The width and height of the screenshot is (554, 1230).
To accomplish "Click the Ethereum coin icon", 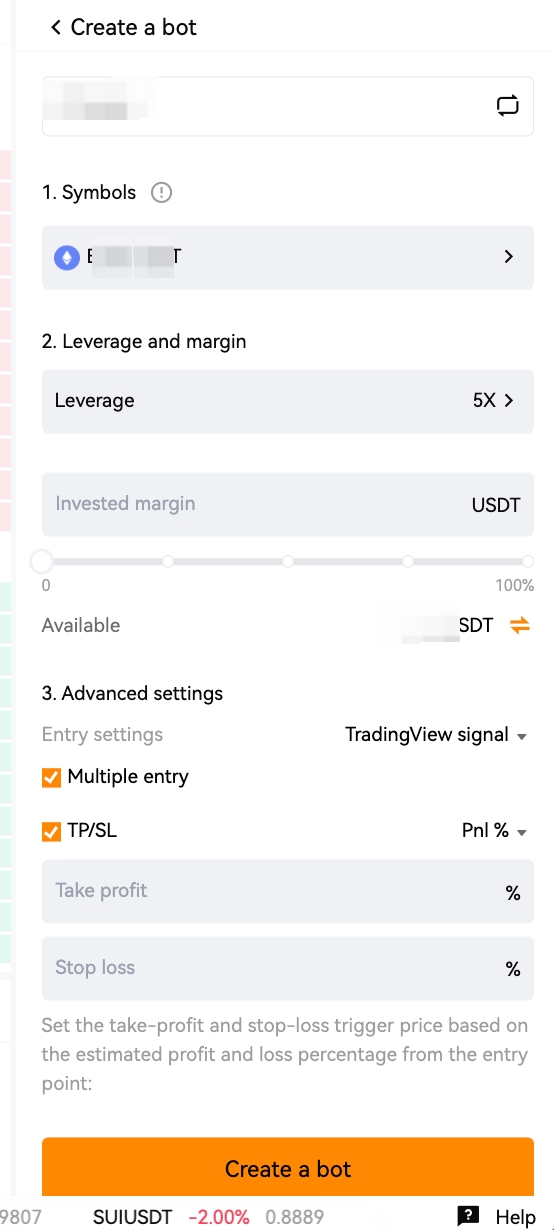I will [x=67, y=258].
